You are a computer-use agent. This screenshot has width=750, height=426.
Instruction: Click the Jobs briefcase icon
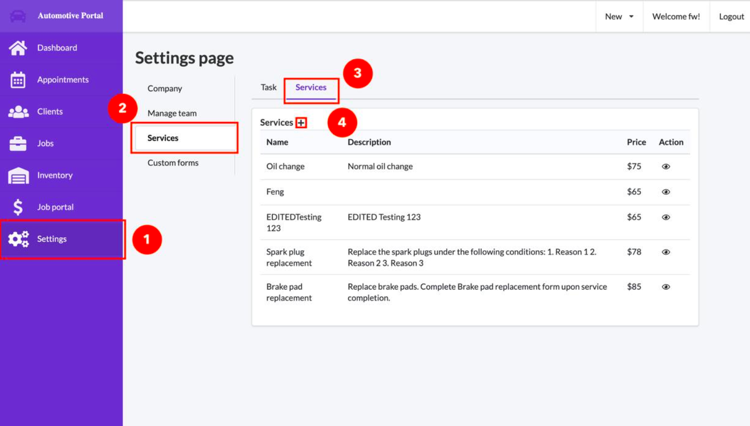pos(18,144)
